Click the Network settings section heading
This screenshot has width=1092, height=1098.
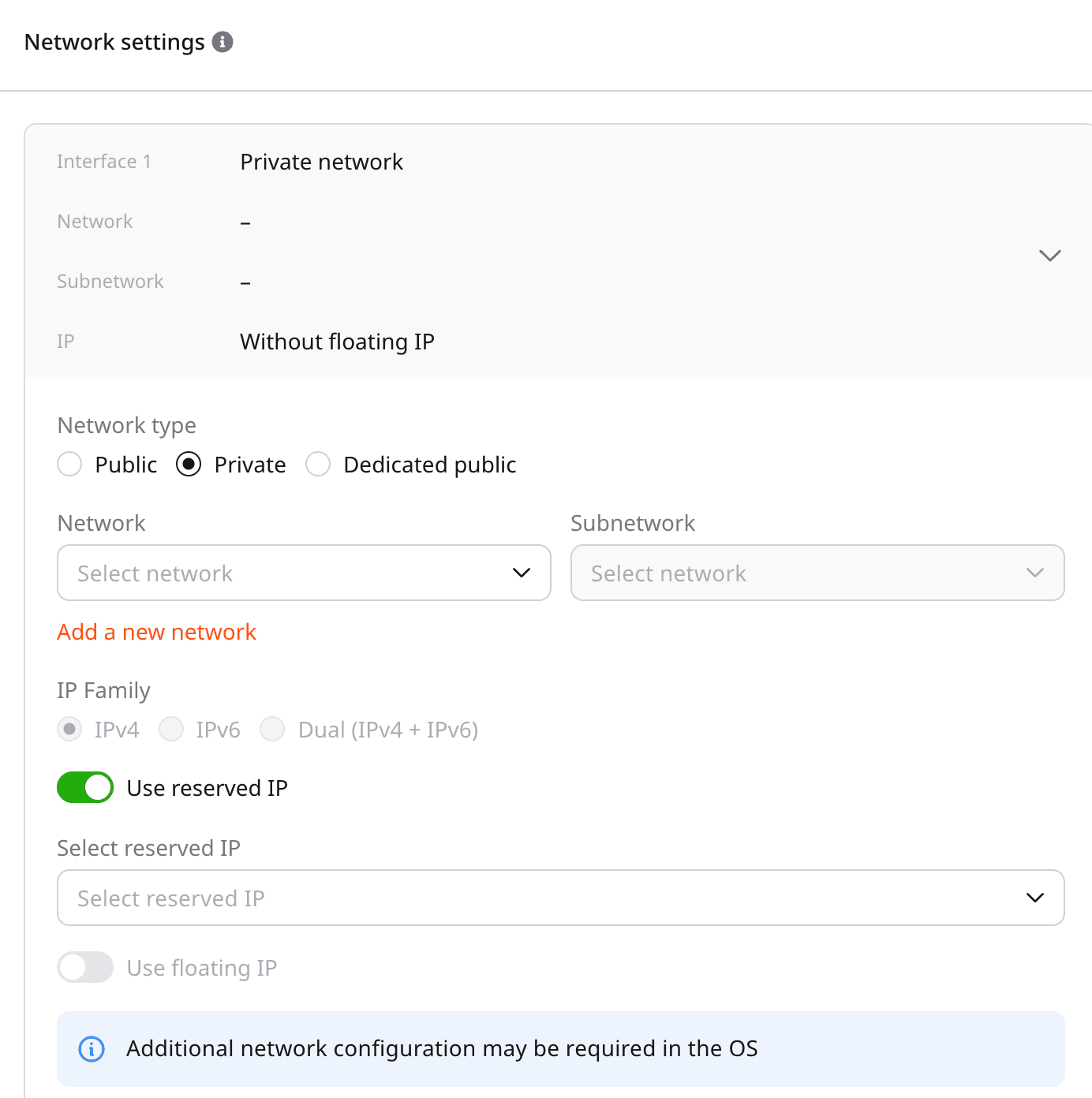[x=114, y=42]
